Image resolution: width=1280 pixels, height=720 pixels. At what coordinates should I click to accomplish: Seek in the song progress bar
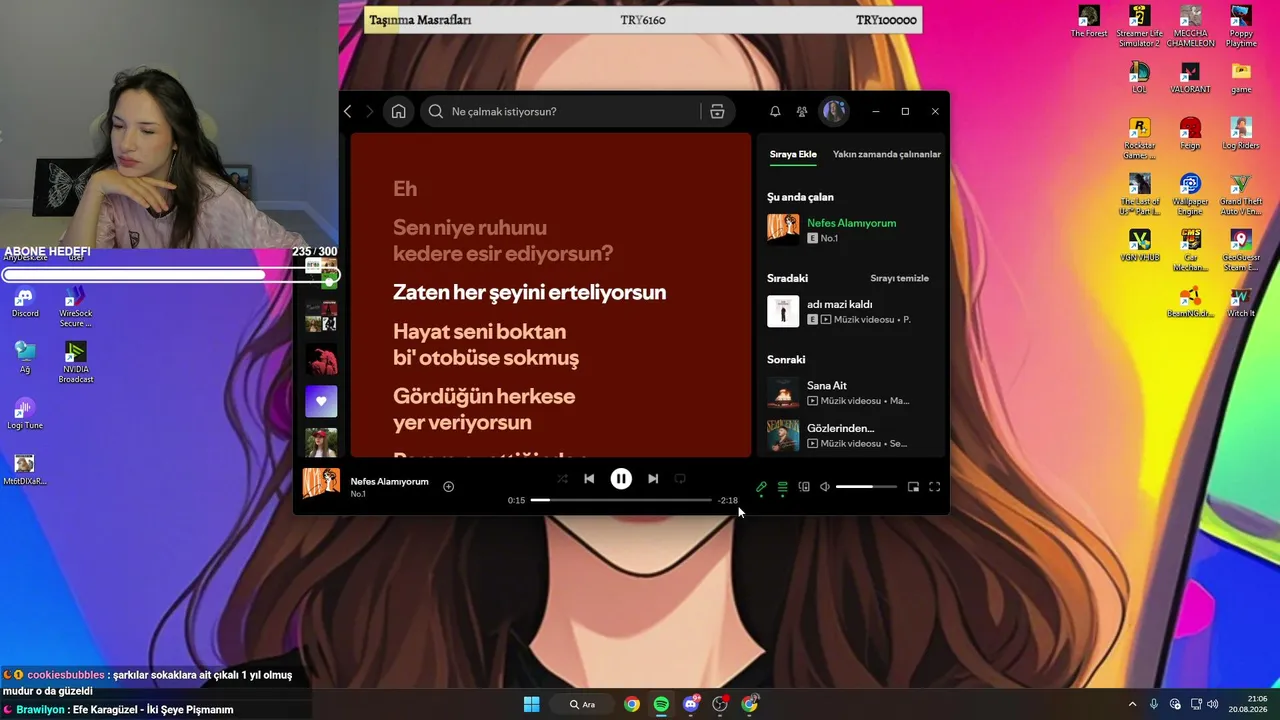(621, 500)
